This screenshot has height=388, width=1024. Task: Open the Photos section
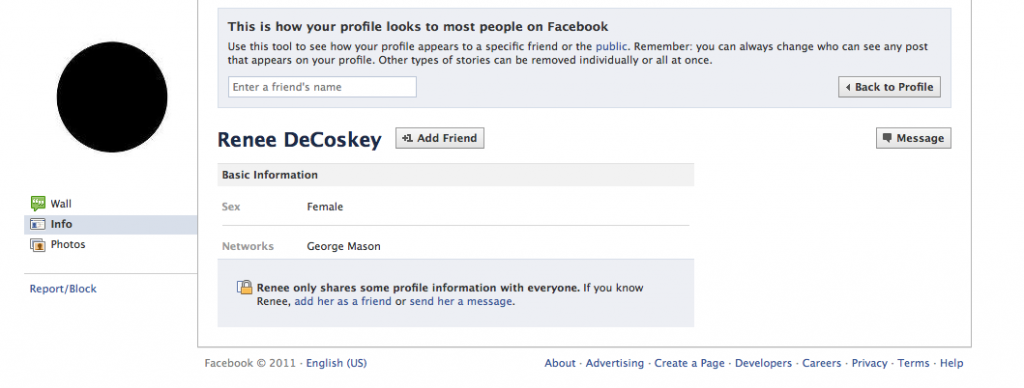68,244
